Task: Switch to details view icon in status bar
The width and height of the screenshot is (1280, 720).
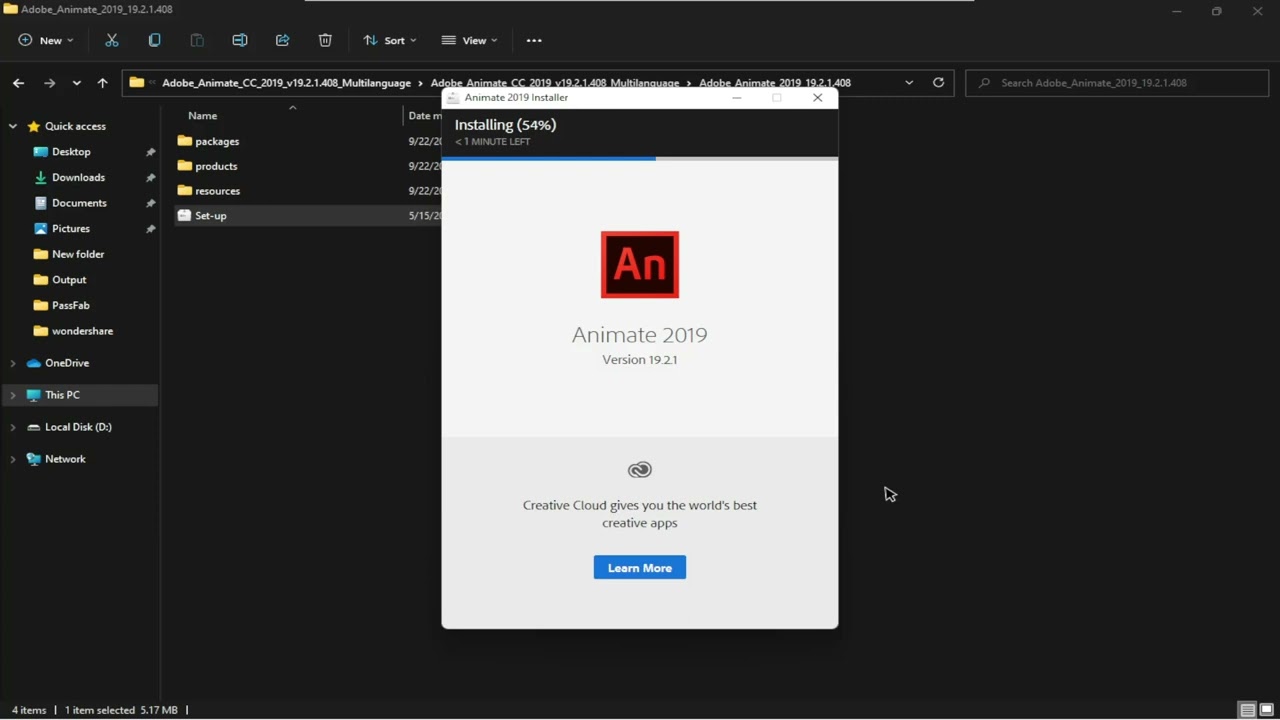Action: click(x=1247, y=710)
